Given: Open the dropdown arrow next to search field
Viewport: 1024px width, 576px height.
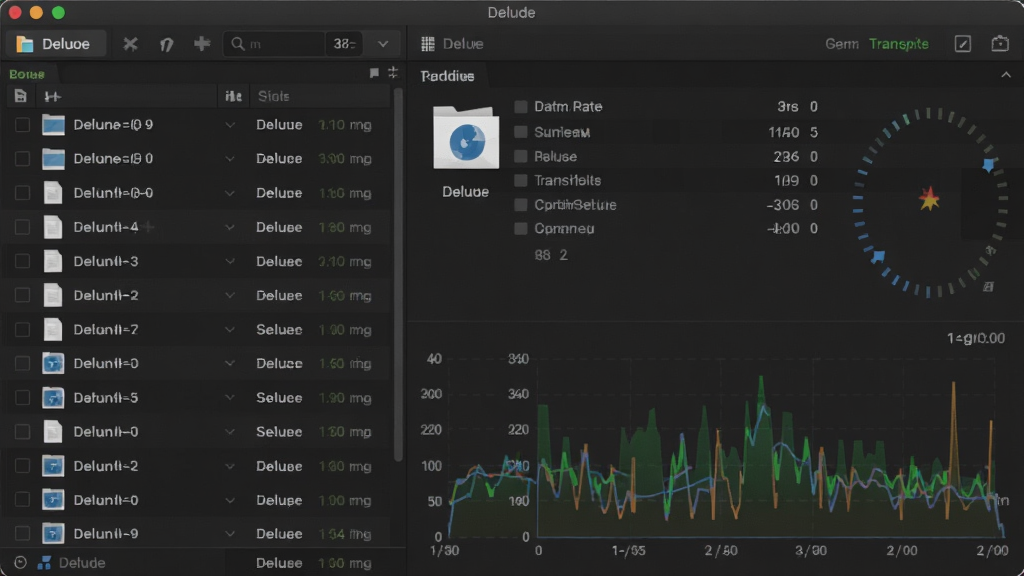Looking at the screenshot, I should point(383,44).
